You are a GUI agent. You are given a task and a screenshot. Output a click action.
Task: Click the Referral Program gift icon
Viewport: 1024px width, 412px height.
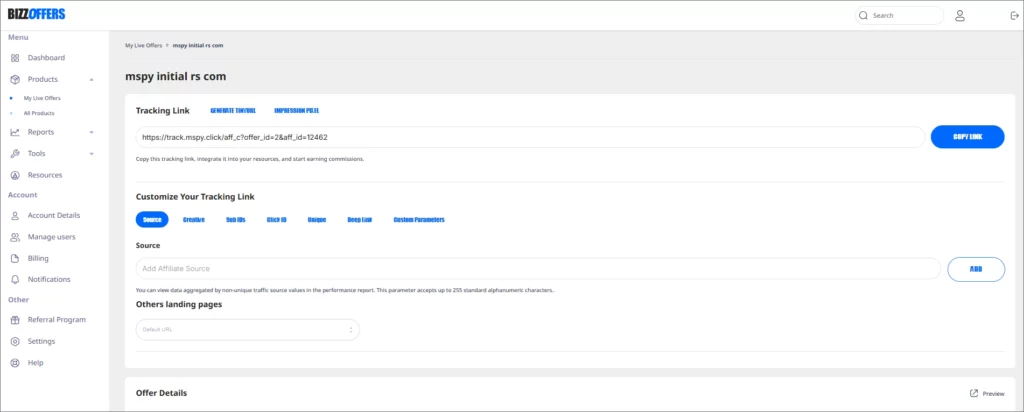pyautogui.click(x=15, y=320)
